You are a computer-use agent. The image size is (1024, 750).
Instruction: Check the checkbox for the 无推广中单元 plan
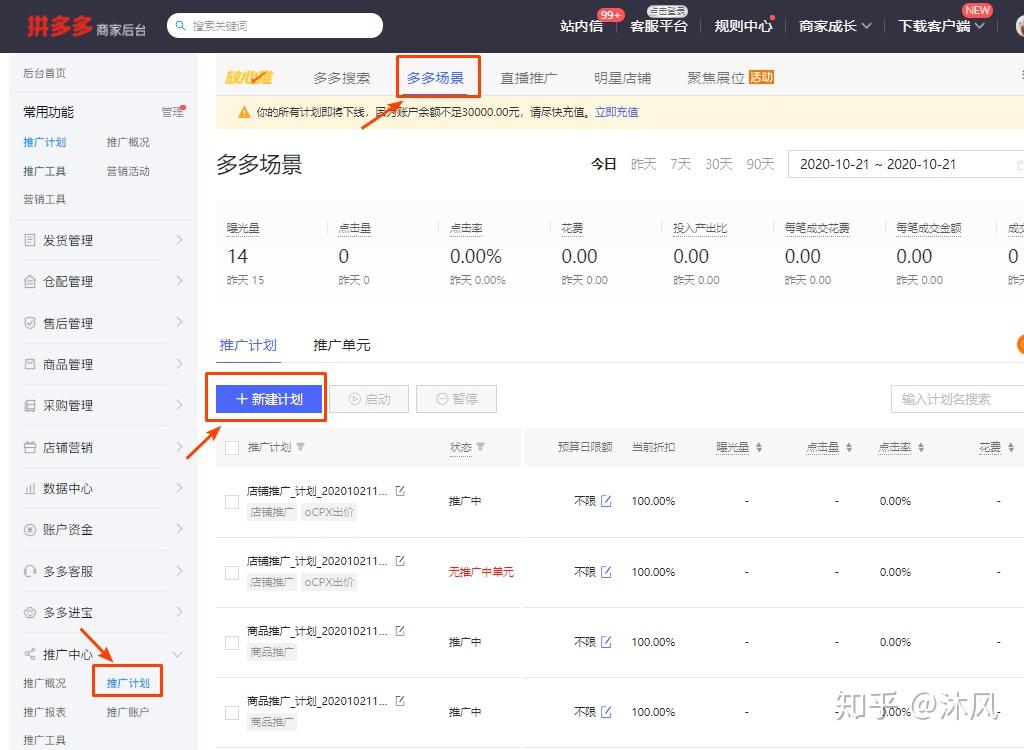[232, 572]
